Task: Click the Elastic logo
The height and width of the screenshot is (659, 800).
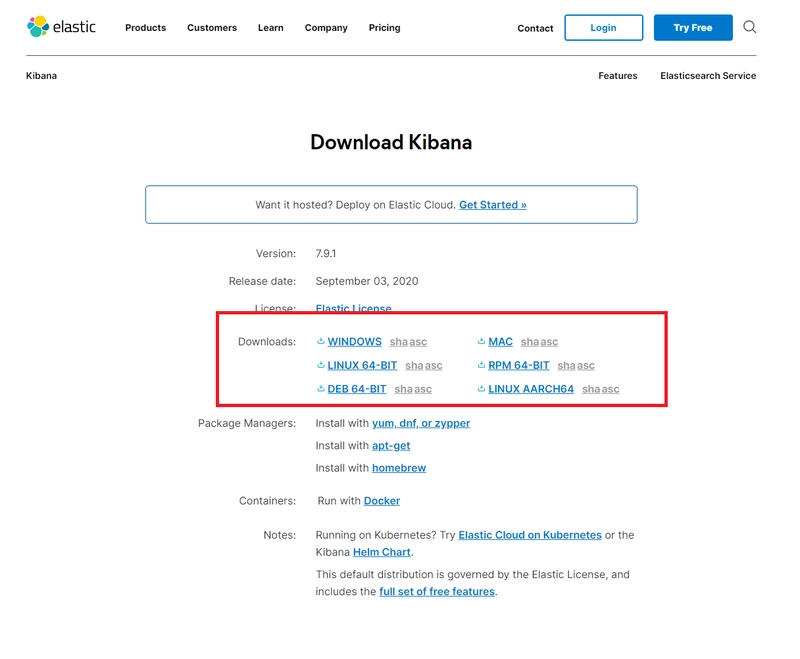Action: click(61, 27)
